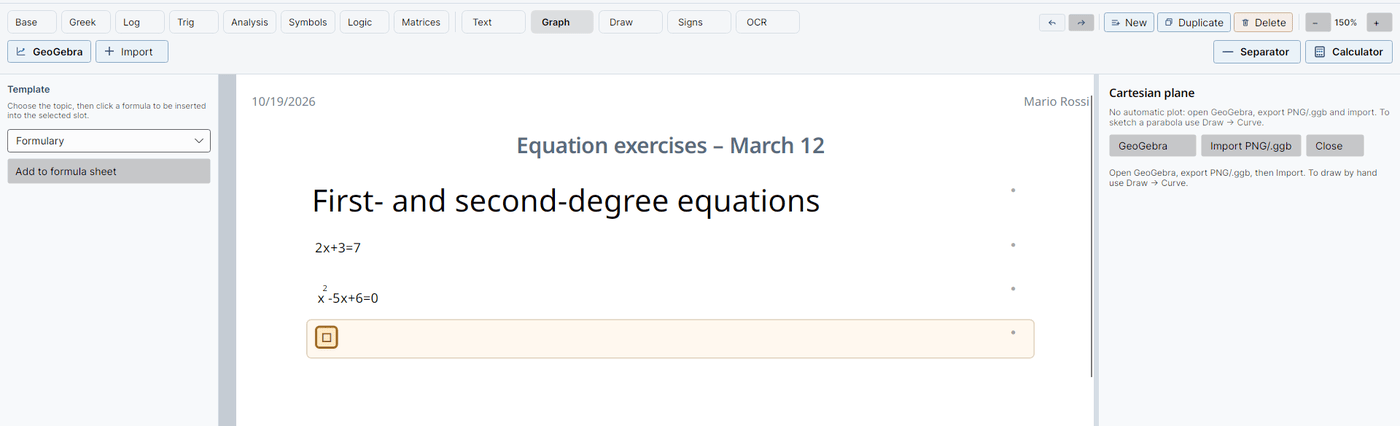The height and width of the screenshot is (426, 1400).
Task: Create a New page
Action: click(x=1129, y=22)
